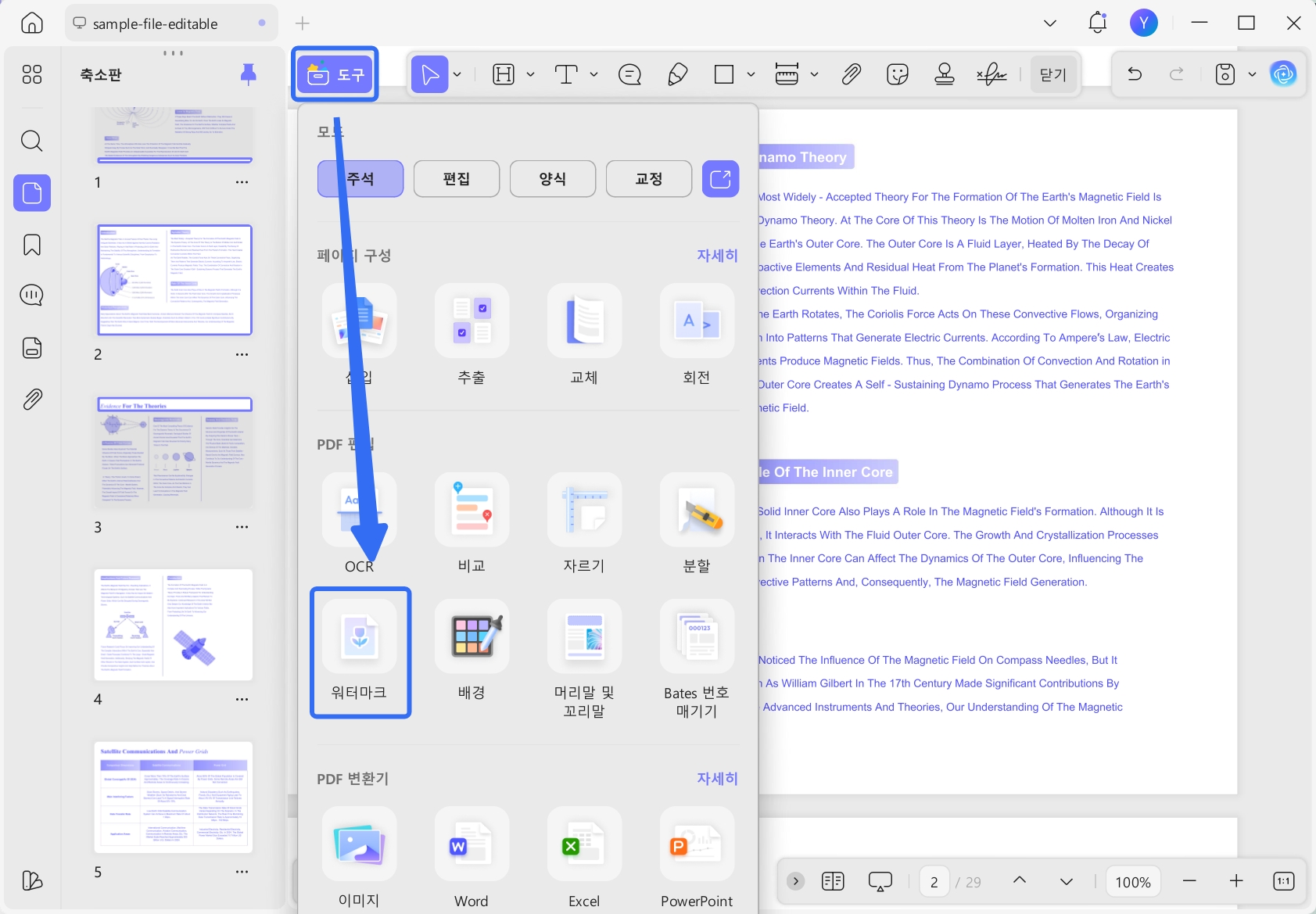Expand the shape tool dropdown arrow
Viewport: 1316px width, 914px height.
751,75
